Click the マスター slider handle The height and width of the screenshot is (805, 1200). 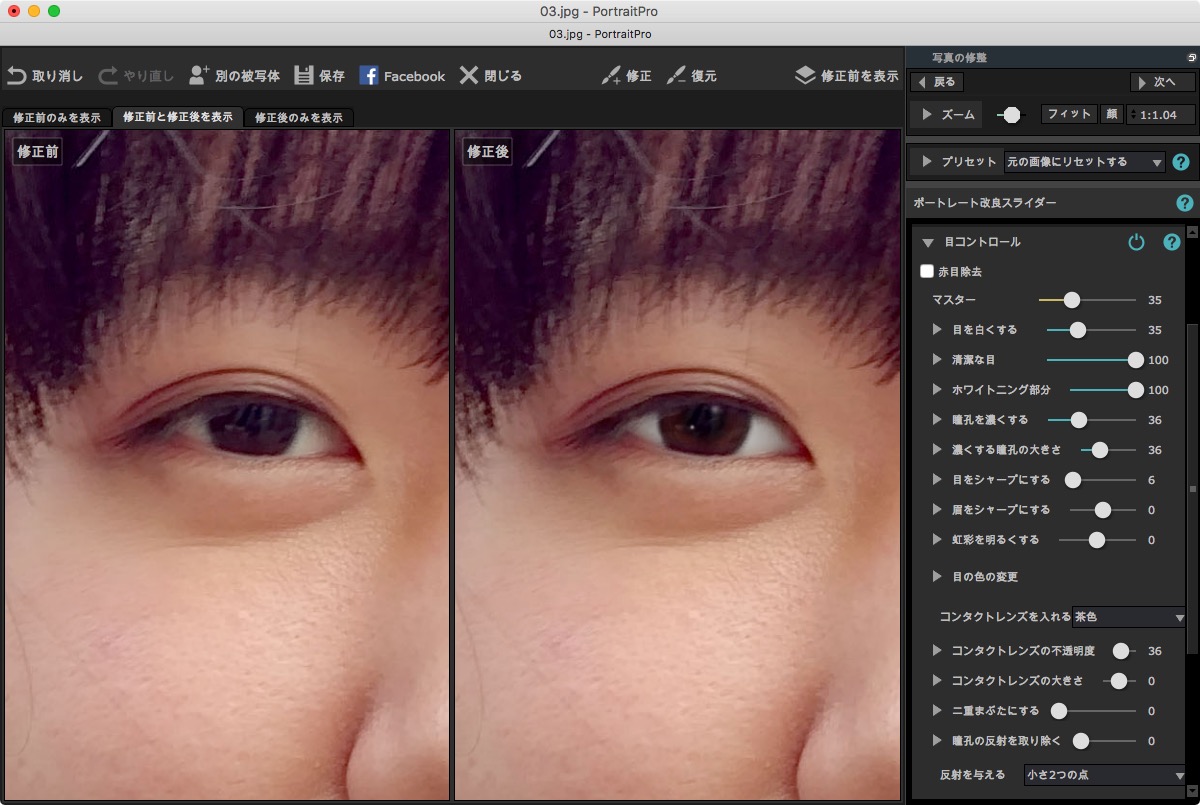point(1072,299)
